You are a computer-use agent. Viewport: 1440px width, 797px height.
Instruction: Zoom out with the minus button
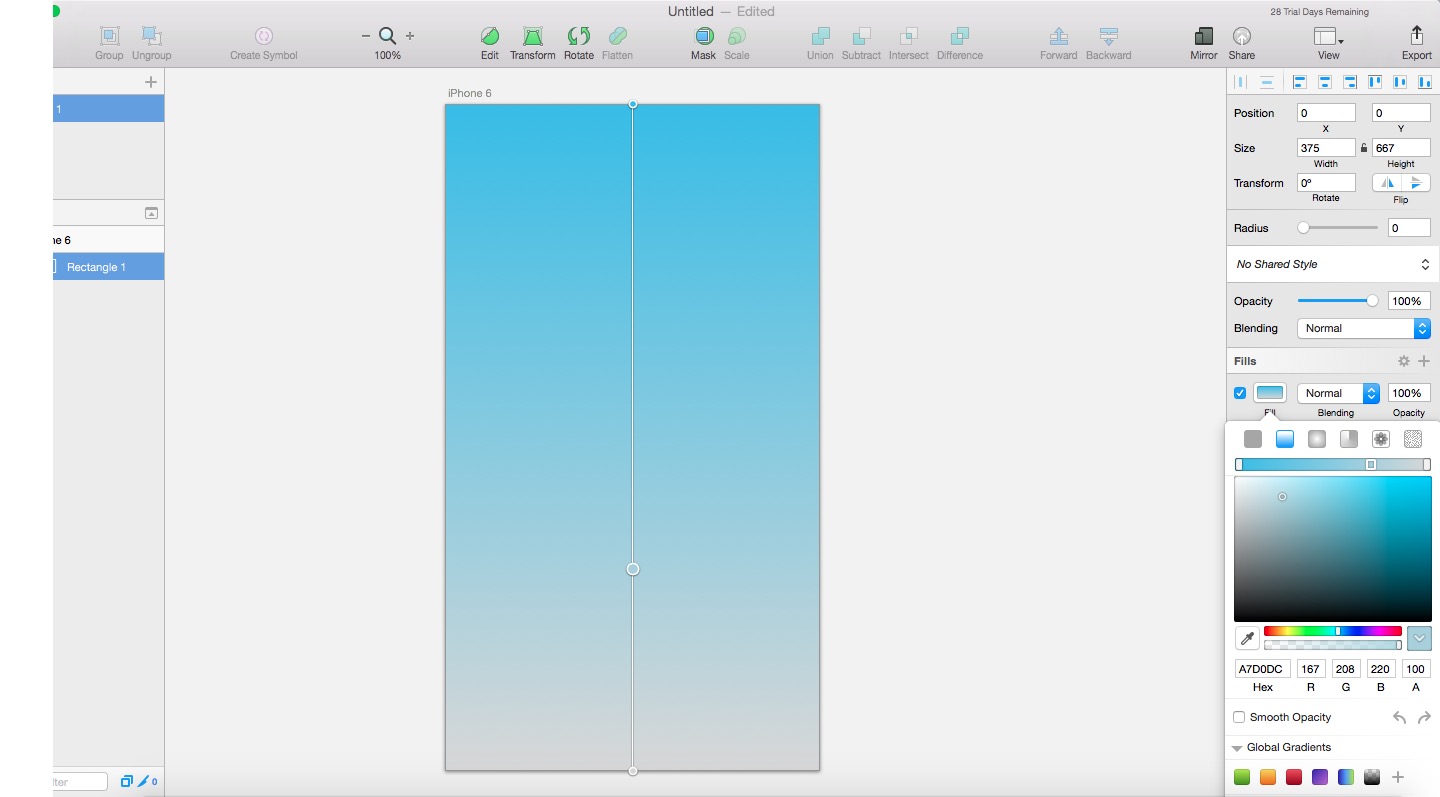pyautogui.click(x=366, y=36)
